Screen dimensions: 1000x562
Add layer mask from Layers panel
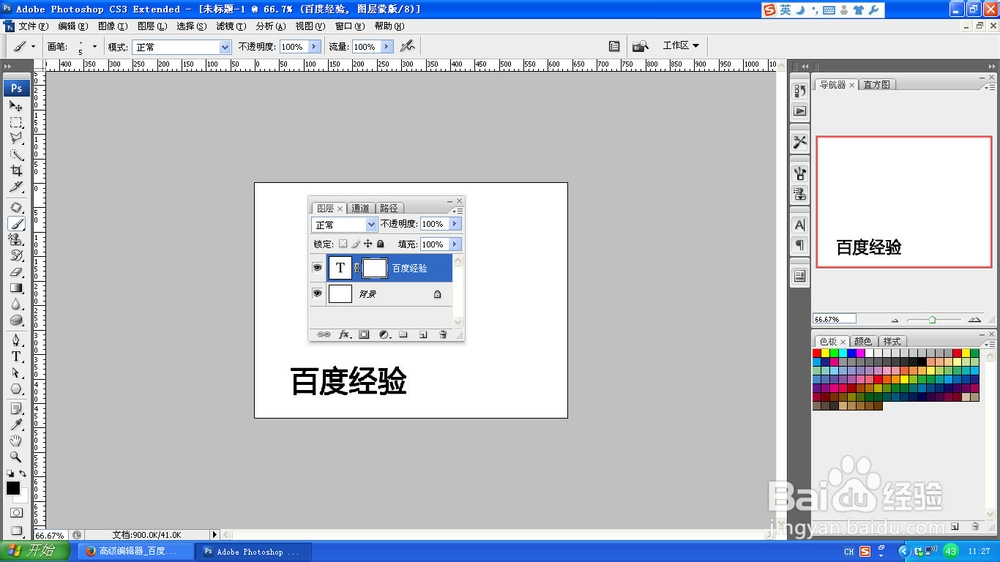pyautogui.click(x=364, y=334)
